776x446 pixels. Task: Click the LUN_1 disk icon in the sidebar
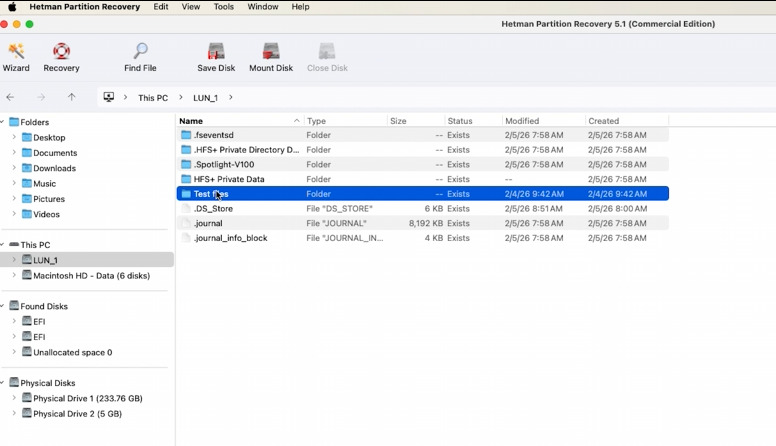(27, 260)
